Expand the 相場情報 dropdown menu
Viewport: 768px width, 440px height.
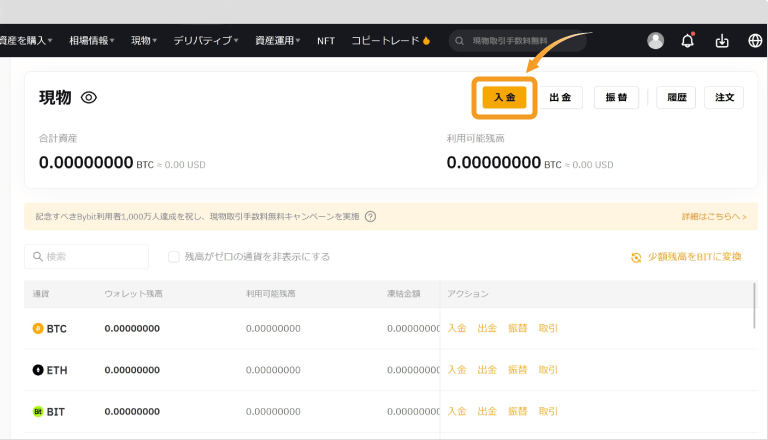[92, 41]
